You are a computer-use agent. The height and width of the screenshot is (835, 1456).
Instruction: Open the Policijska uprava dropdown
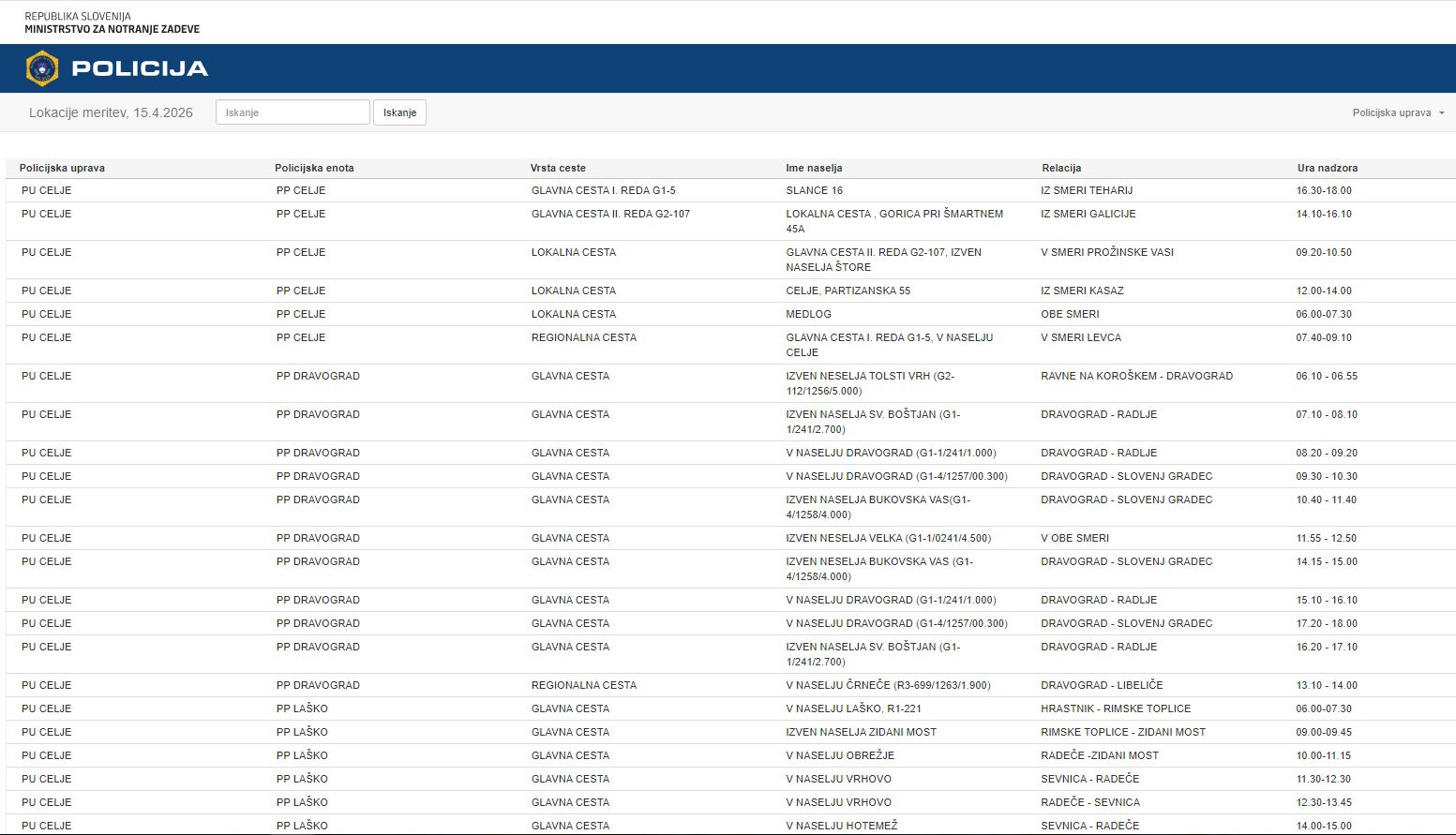1397,112
